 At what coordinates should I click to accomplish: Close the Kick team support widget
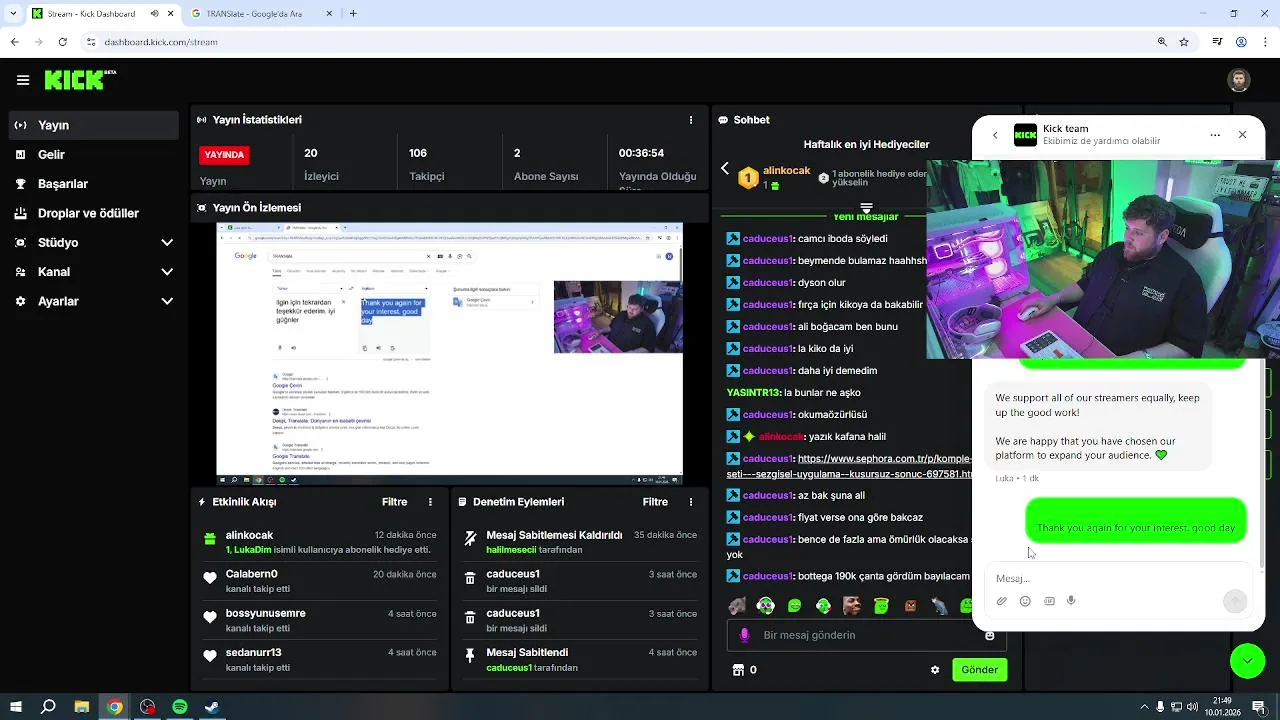click(x=1242, y=135)
